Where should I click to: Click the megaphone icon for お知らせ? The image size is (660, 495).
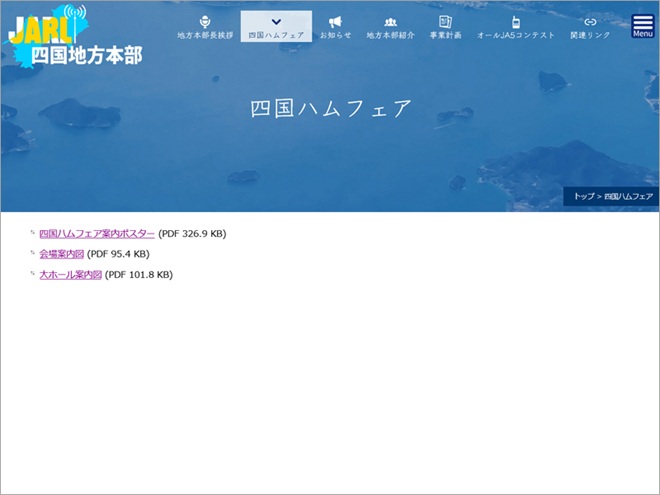click(335, 21)
